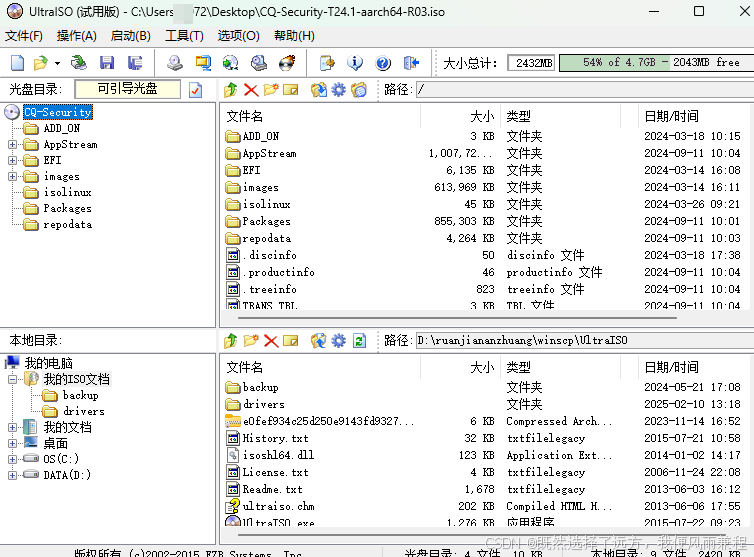Expand the DATA(D:) drive node

pos(13,475)
